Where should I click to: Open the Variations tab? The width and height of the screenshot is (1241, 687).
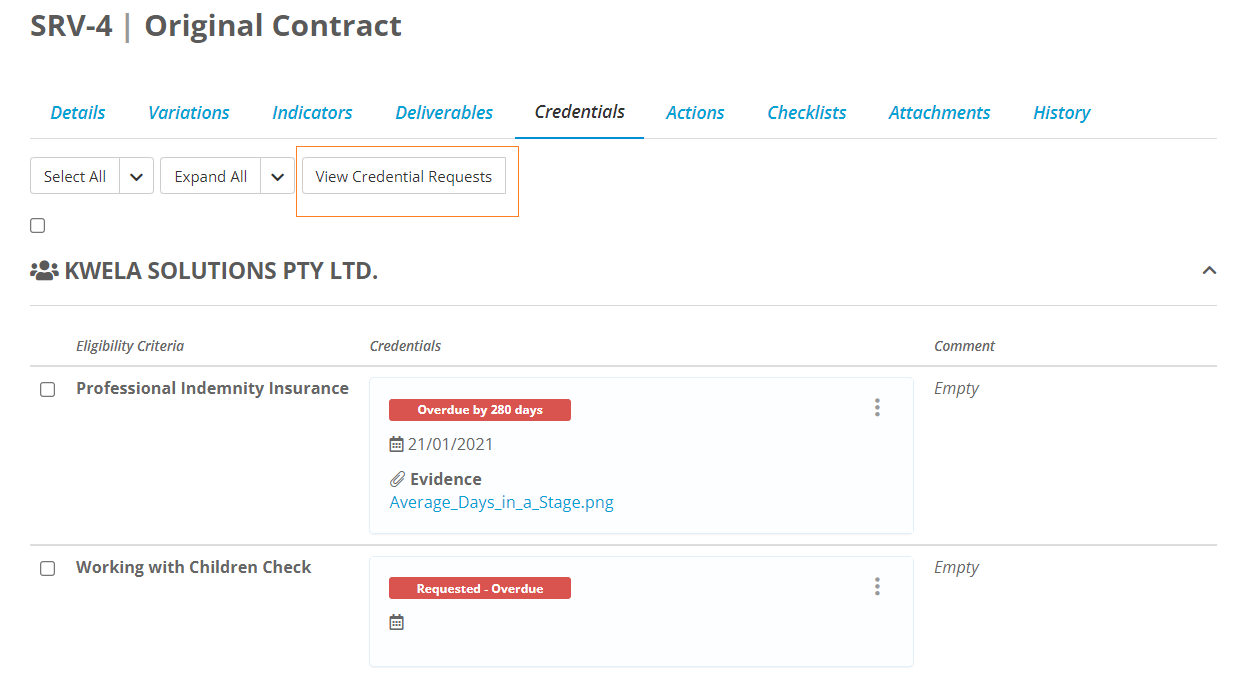(188, 113)
